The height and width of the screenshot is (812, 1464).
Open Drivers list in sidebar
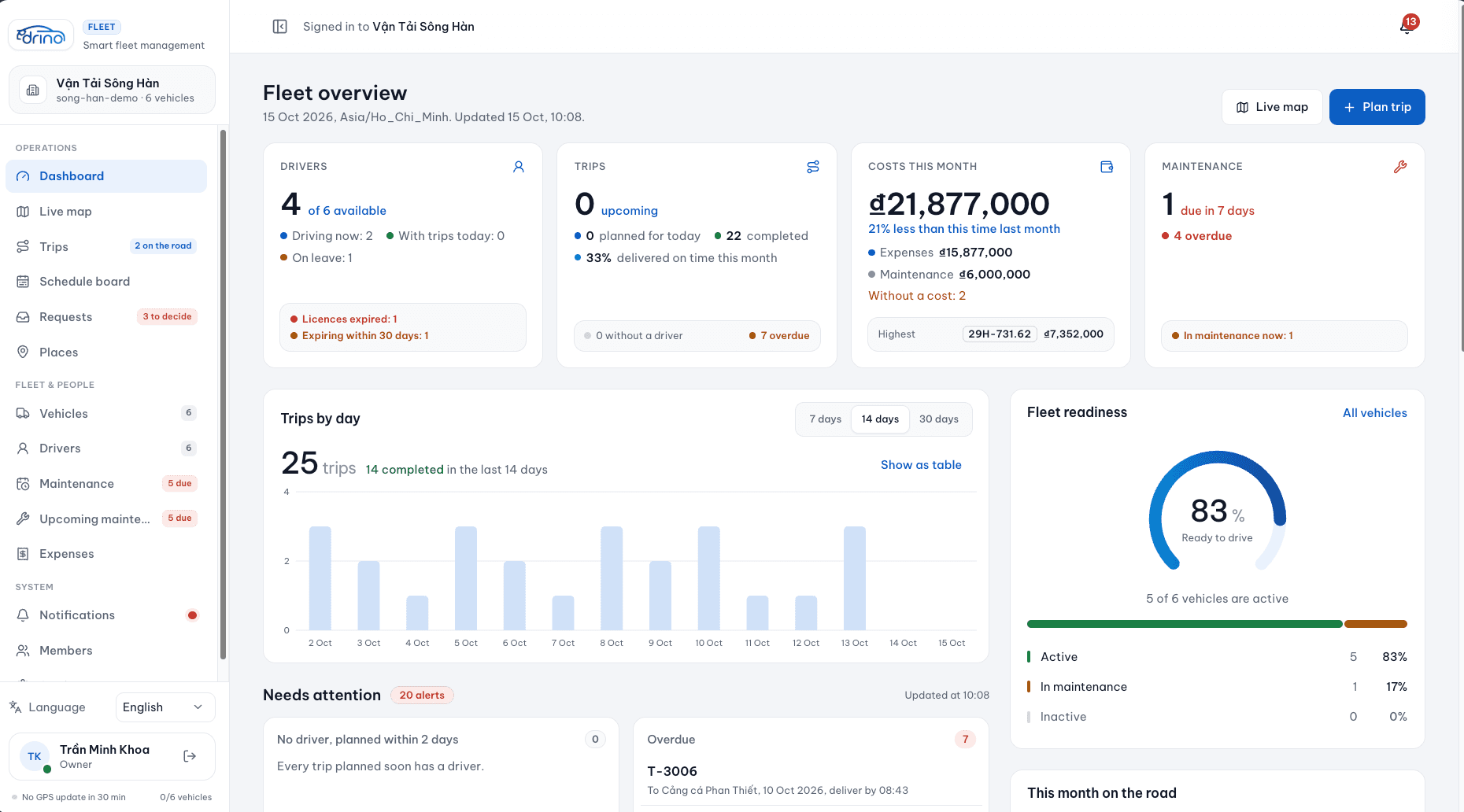click(106, 448)
